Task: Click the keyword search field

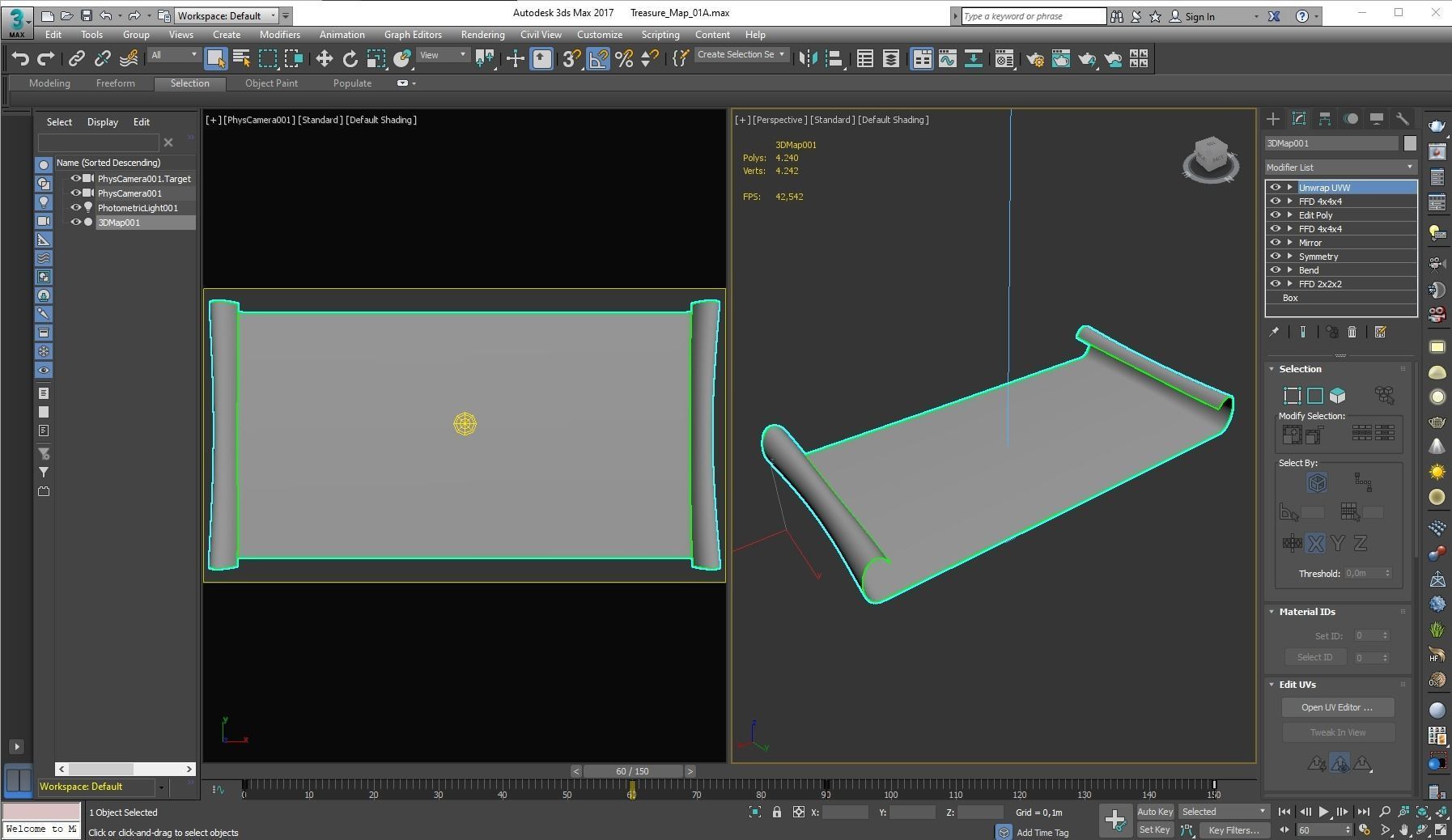Action: tap(1034, 16)
